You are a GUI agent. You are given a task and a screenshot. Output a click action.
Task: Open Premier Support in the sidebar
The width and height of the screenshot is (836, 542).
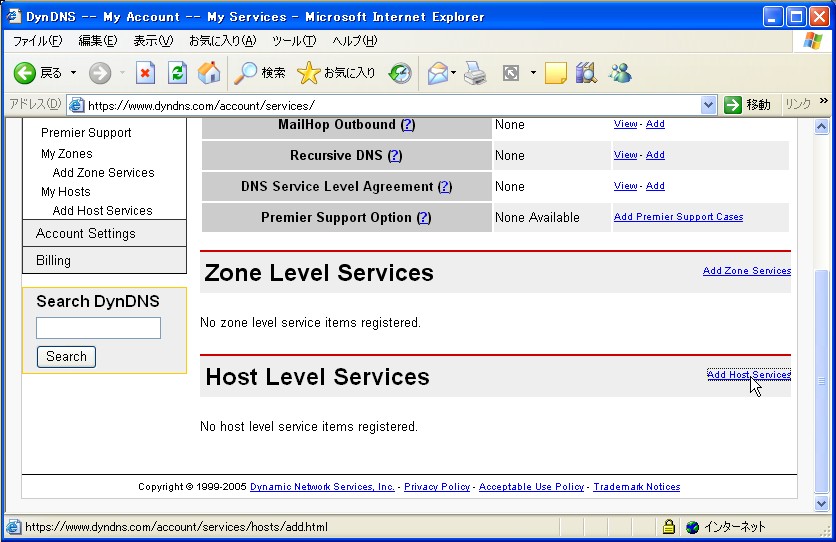tap(86, 133)
